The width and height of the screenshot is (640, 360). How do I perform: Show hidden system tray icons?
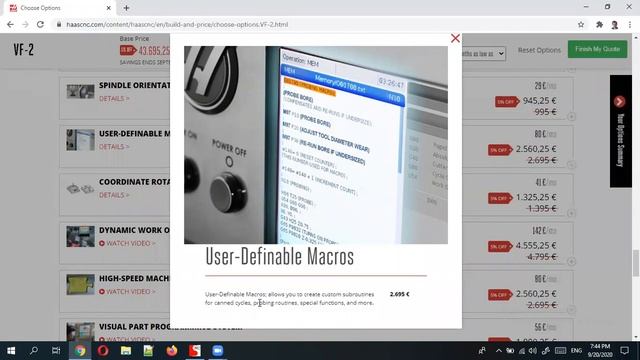click(x=499, y=351)
